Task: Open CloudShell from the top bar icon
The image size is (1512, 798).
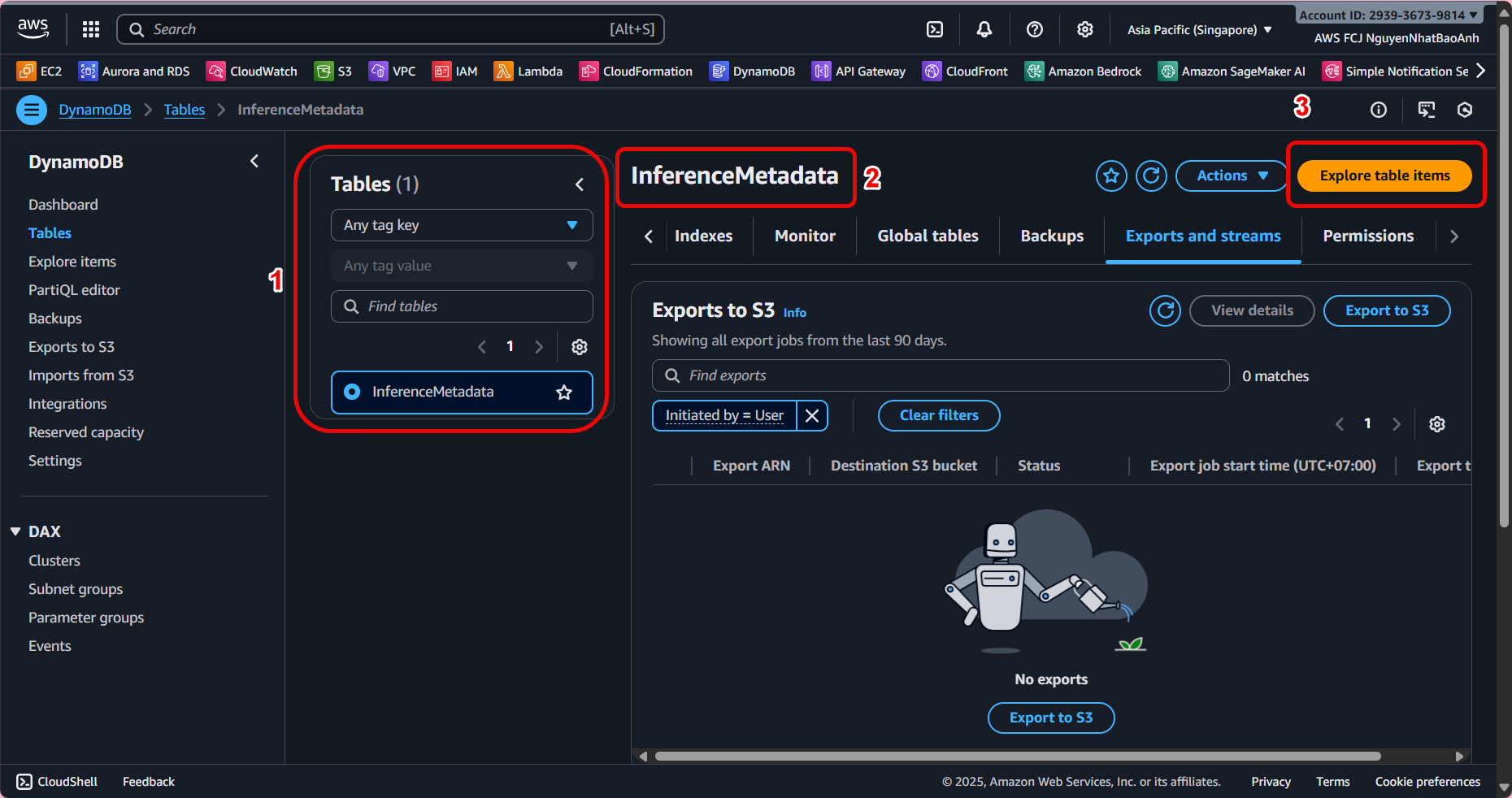Action: (x=935, y=29)
